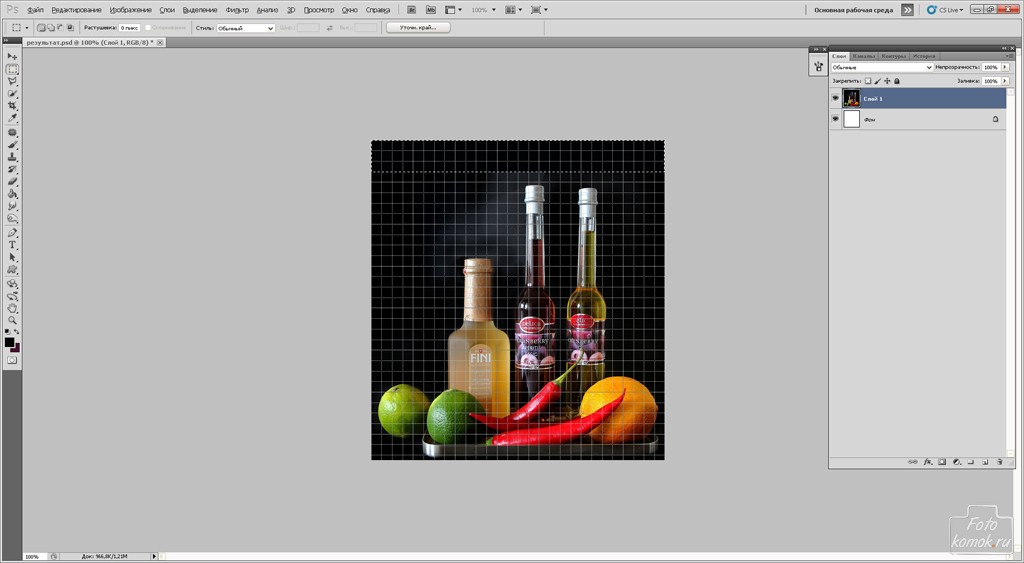Click the Уточн. край button
Viewport: 1024px width, 563px height.
point(418,28)
